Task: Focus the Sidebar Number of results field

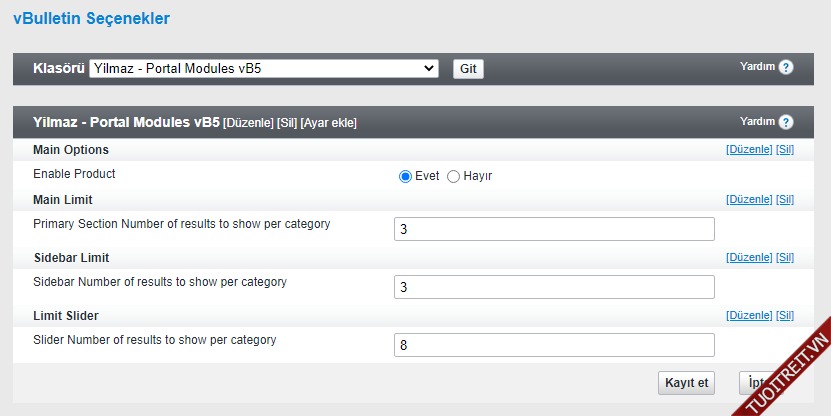Action: tap(554, 287)
